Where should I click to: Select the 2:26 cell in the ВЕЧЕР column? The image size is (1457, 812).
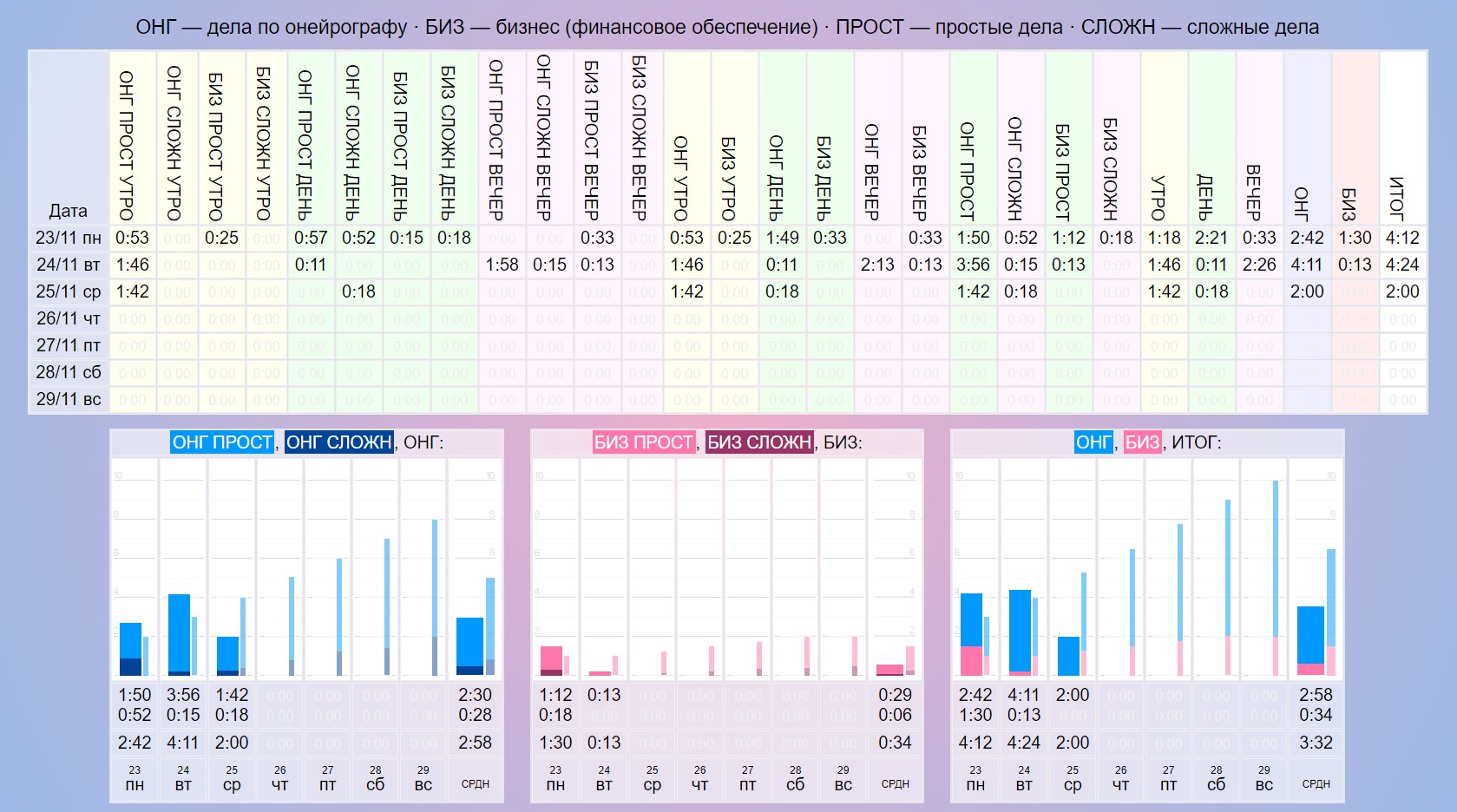pos(1259,265)
